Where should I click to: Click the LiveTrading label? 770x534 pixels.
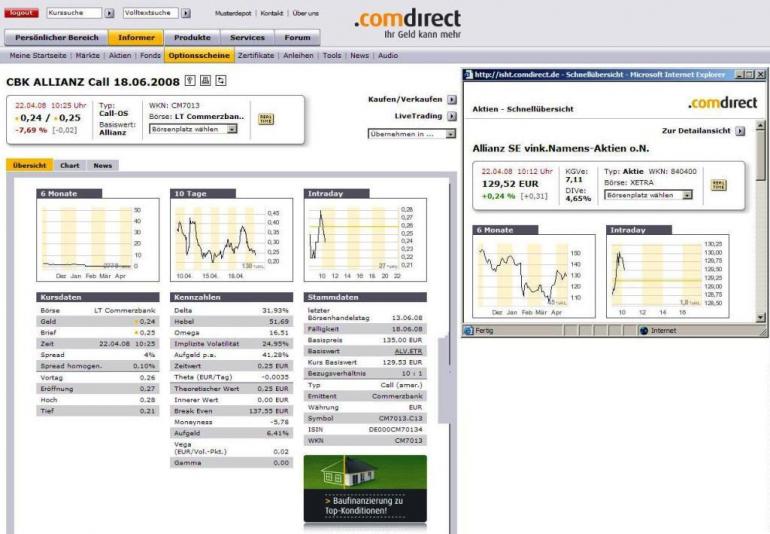pyautogui.click(x=418, y=116)
